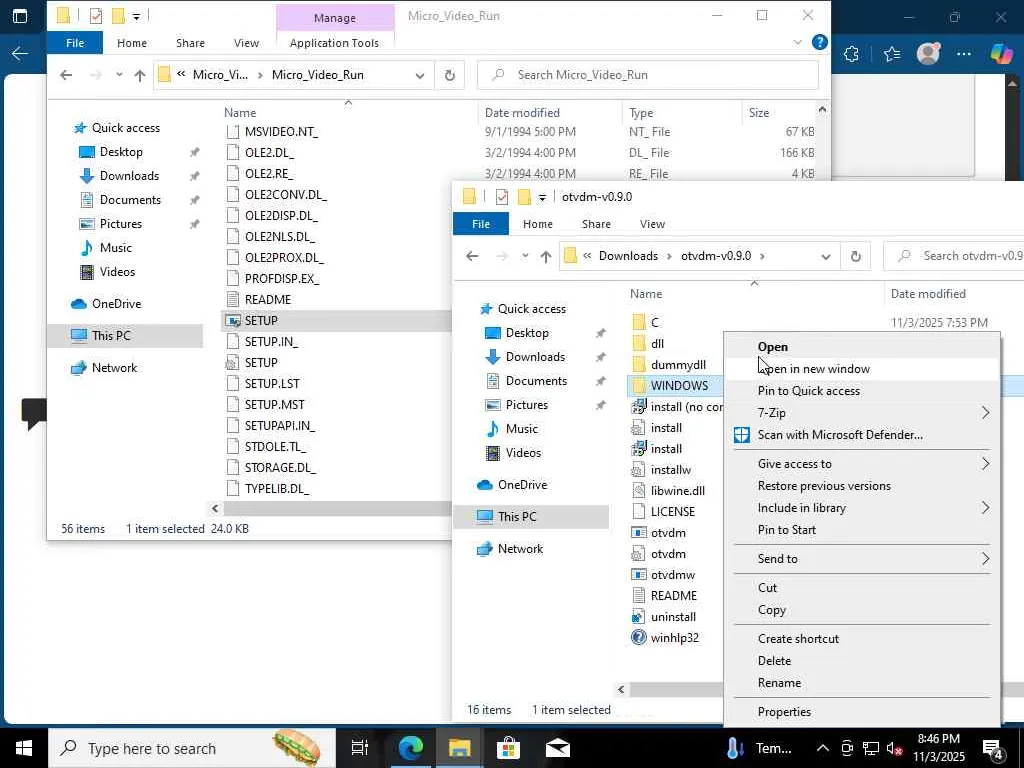The image size is (1024, 768).
Task: Select the winhlp32 file
Action: (x=675, y=637)
